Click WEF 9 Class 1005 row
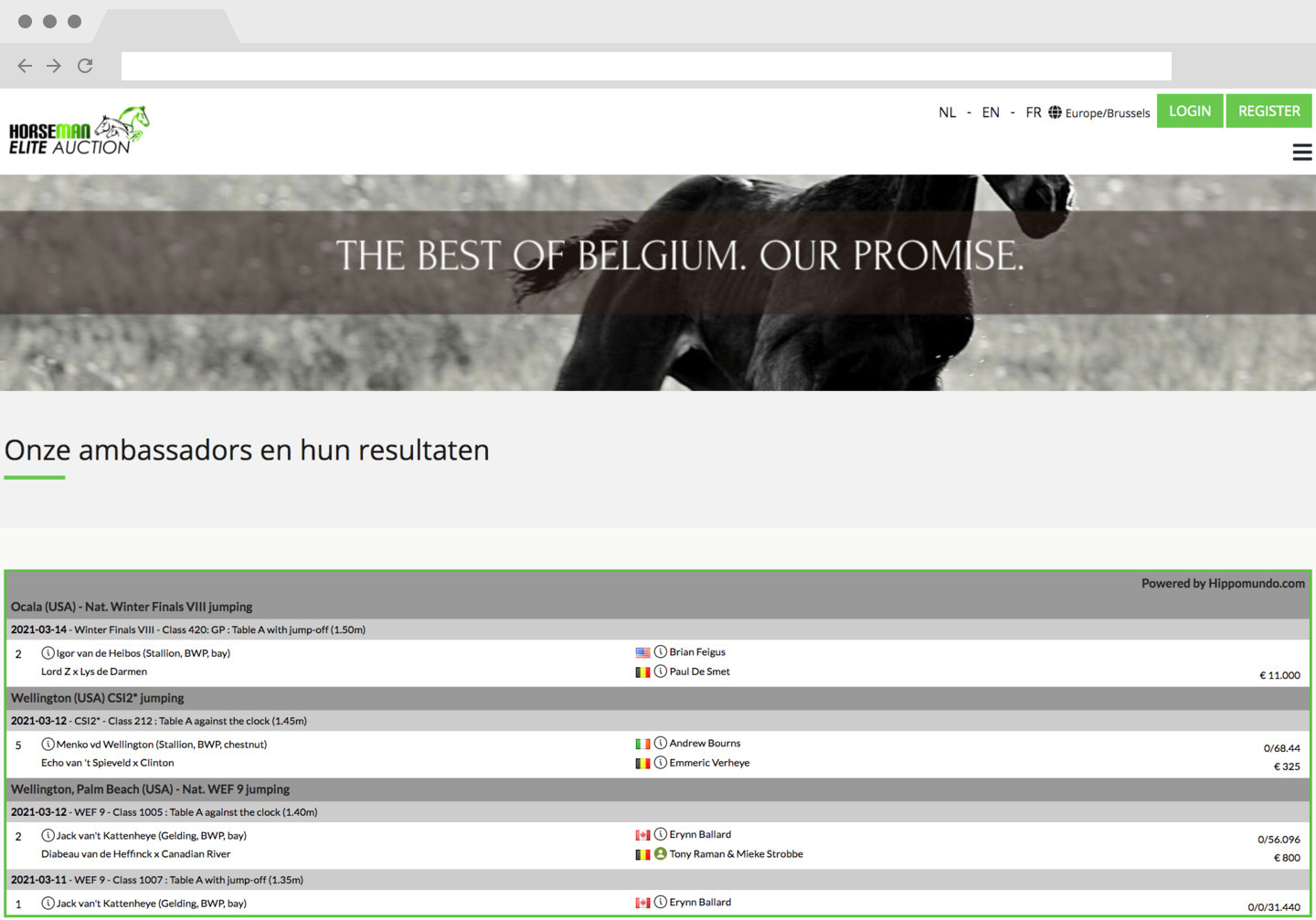Image resolution: width=1316 pixels, height=920 pixels. pos(658,812)
